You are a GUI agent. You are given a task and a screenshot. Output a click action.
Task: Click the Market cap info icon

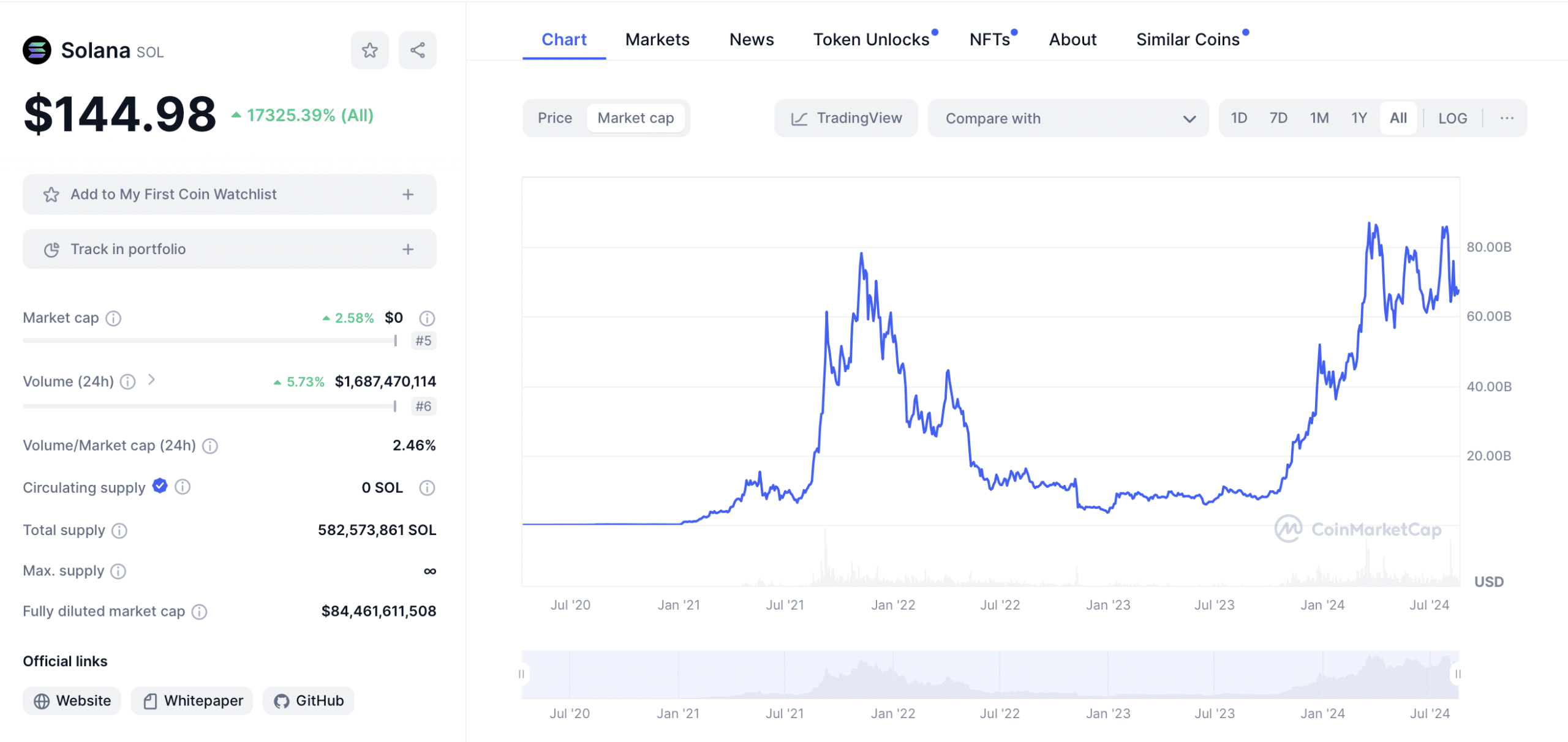pos(113,318)
